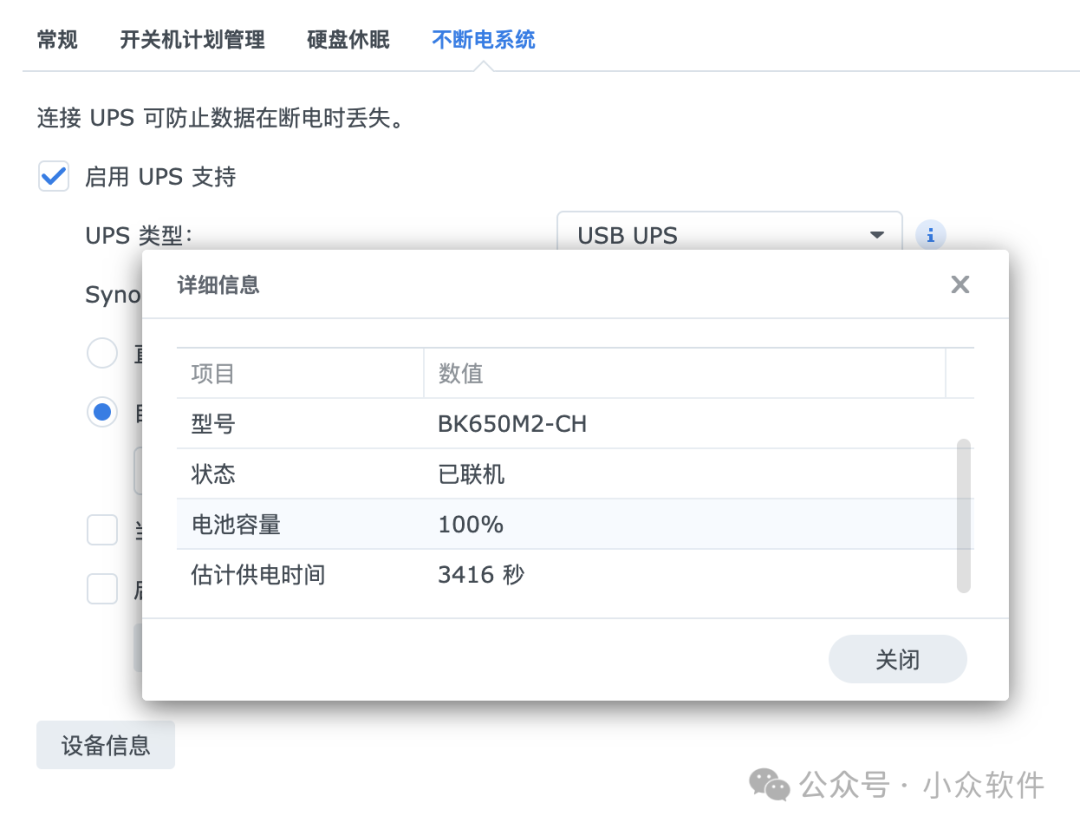
Task: Switch to the 开关机计划管理 tab
Action: pyautogui.click(x=192, y=39)
